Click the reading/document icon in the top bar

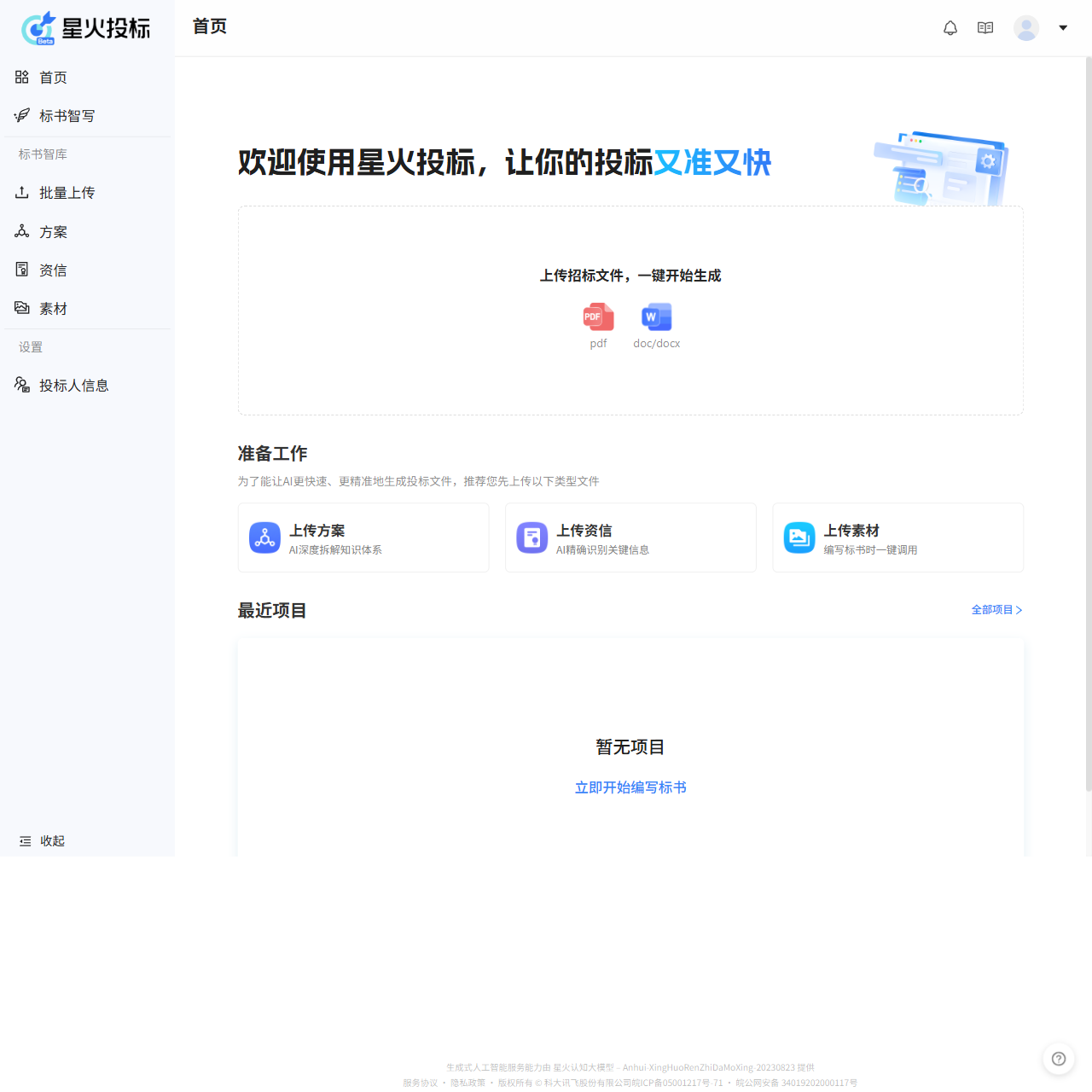tap(985, 27)
